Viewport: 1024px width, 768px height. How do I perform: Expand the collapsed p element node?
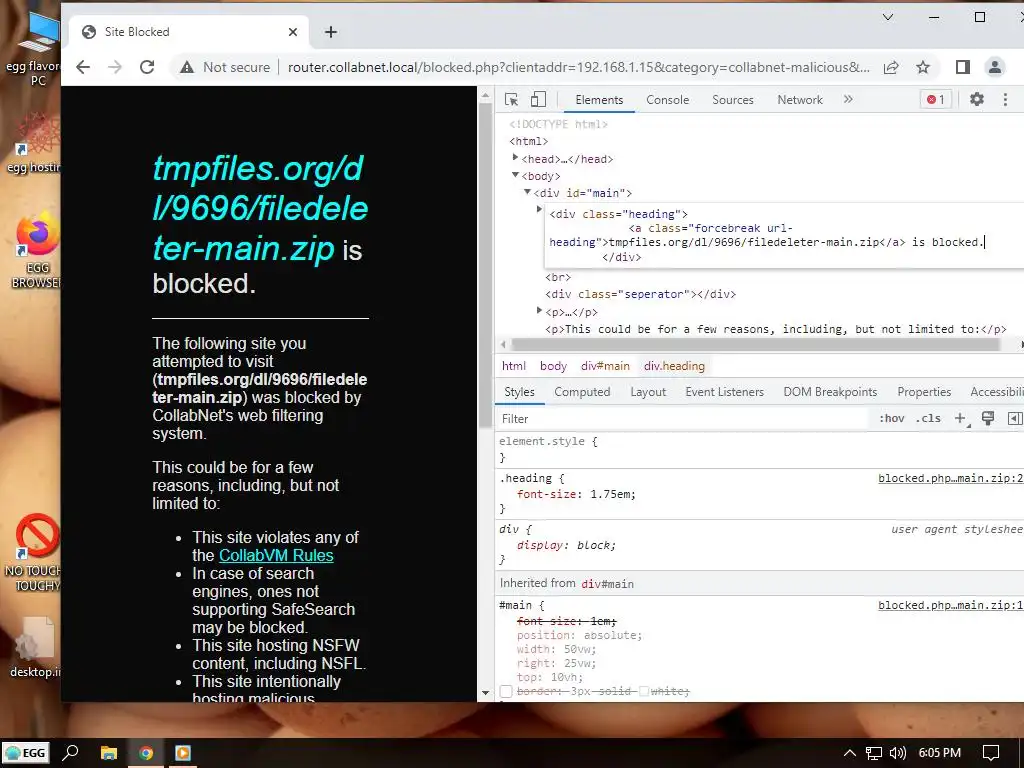[539, 310]
